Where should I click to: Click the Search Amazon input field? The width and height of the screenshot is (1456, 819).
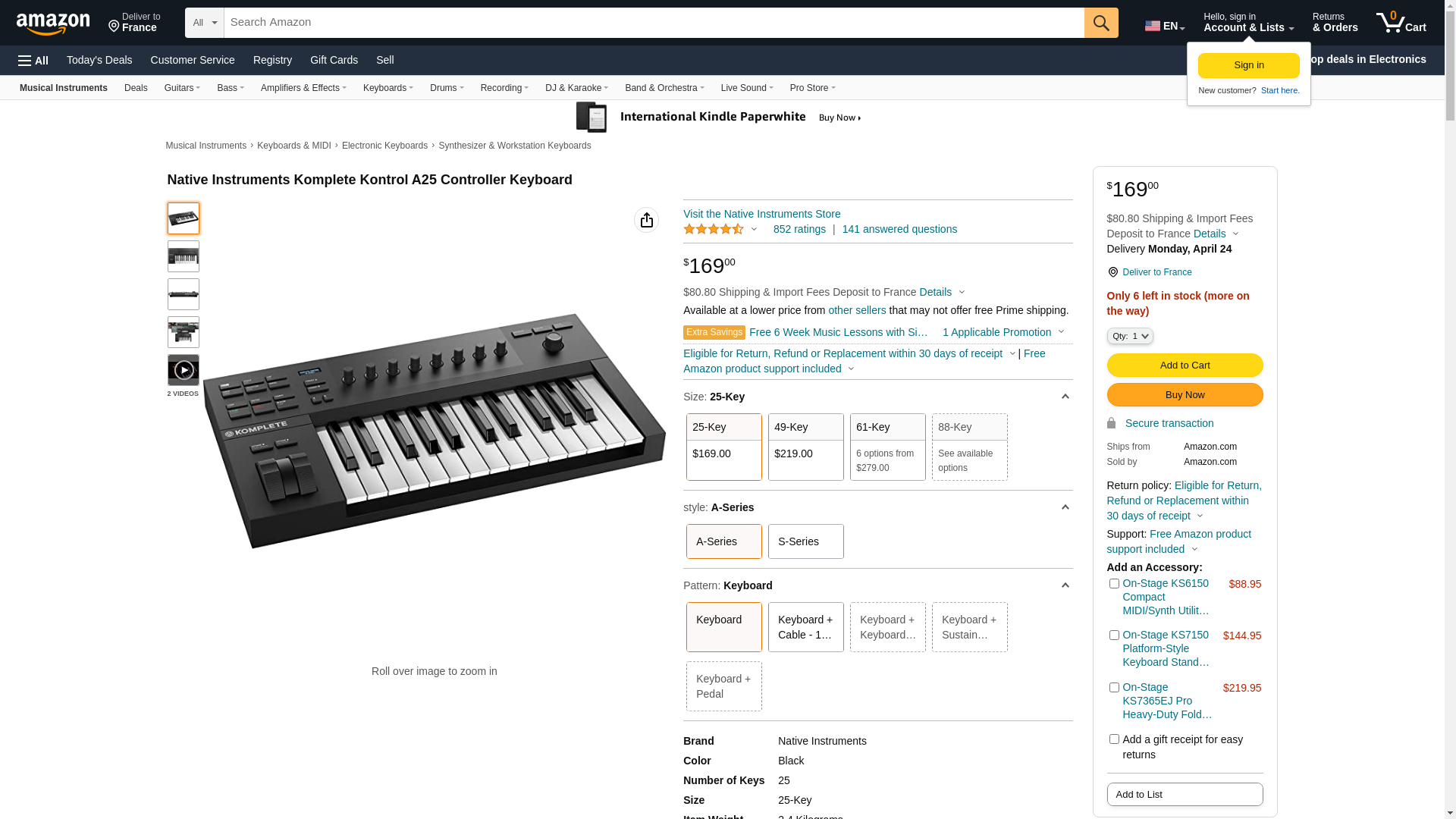pyautogui.click(x=654, y=23)
